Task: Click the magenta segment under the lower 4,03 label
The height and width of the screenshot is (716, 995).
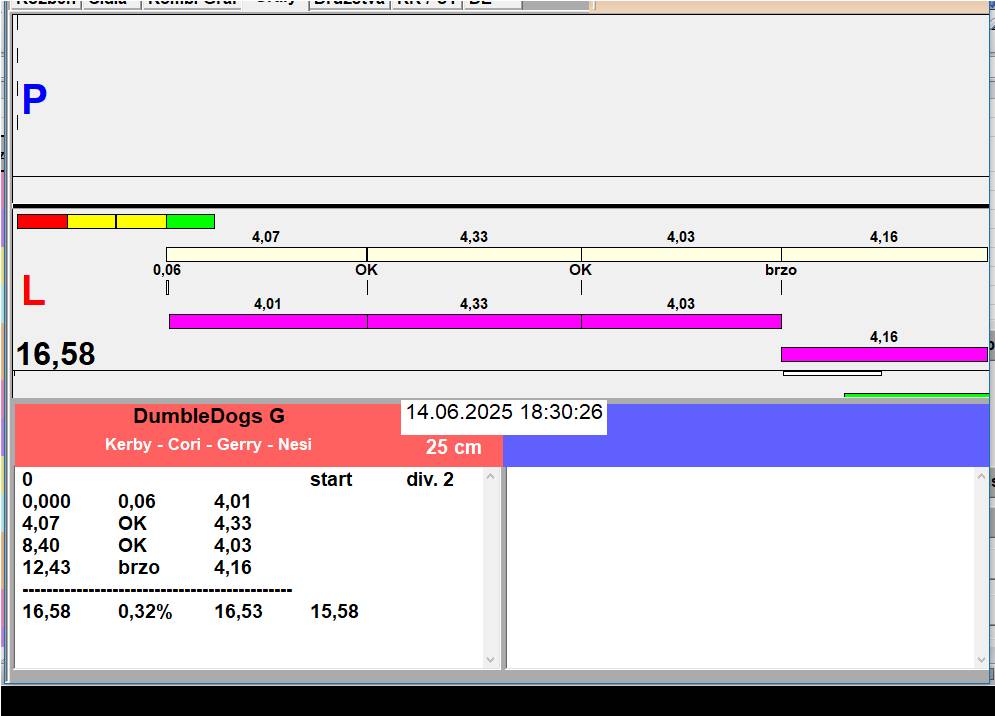Action: click(x=682, y=321)
